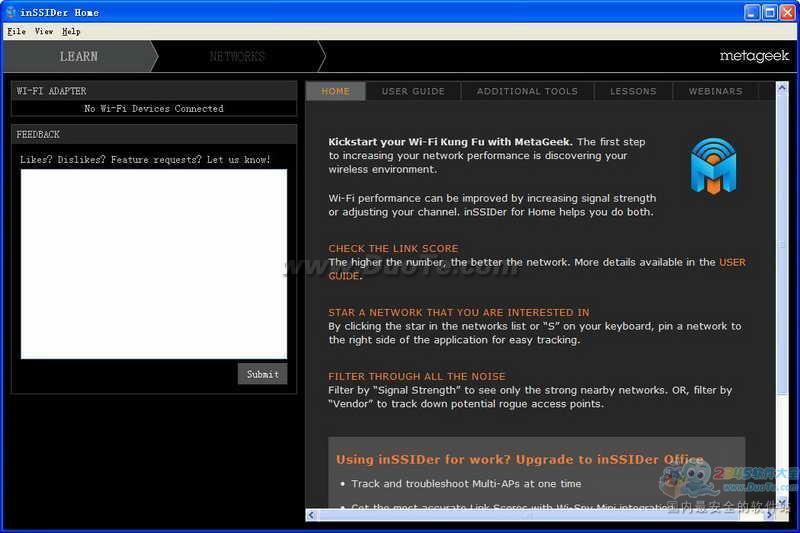Click the vertical scrollbar up arrow
The height and width of the screenshot is (533, 800).
[x=782, y=88]
